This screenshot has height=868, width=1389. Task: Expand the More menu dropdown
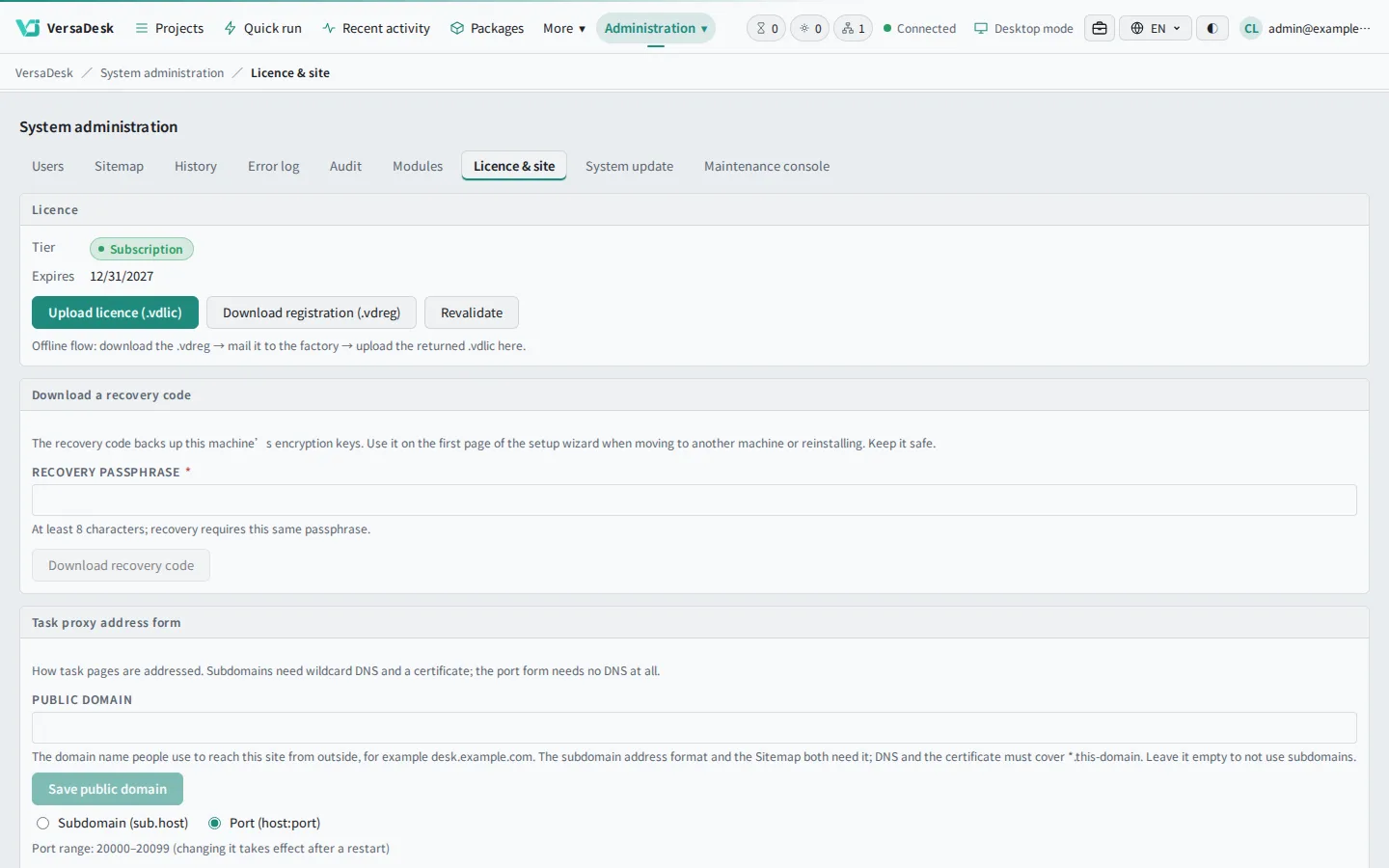tap(564, 28)
